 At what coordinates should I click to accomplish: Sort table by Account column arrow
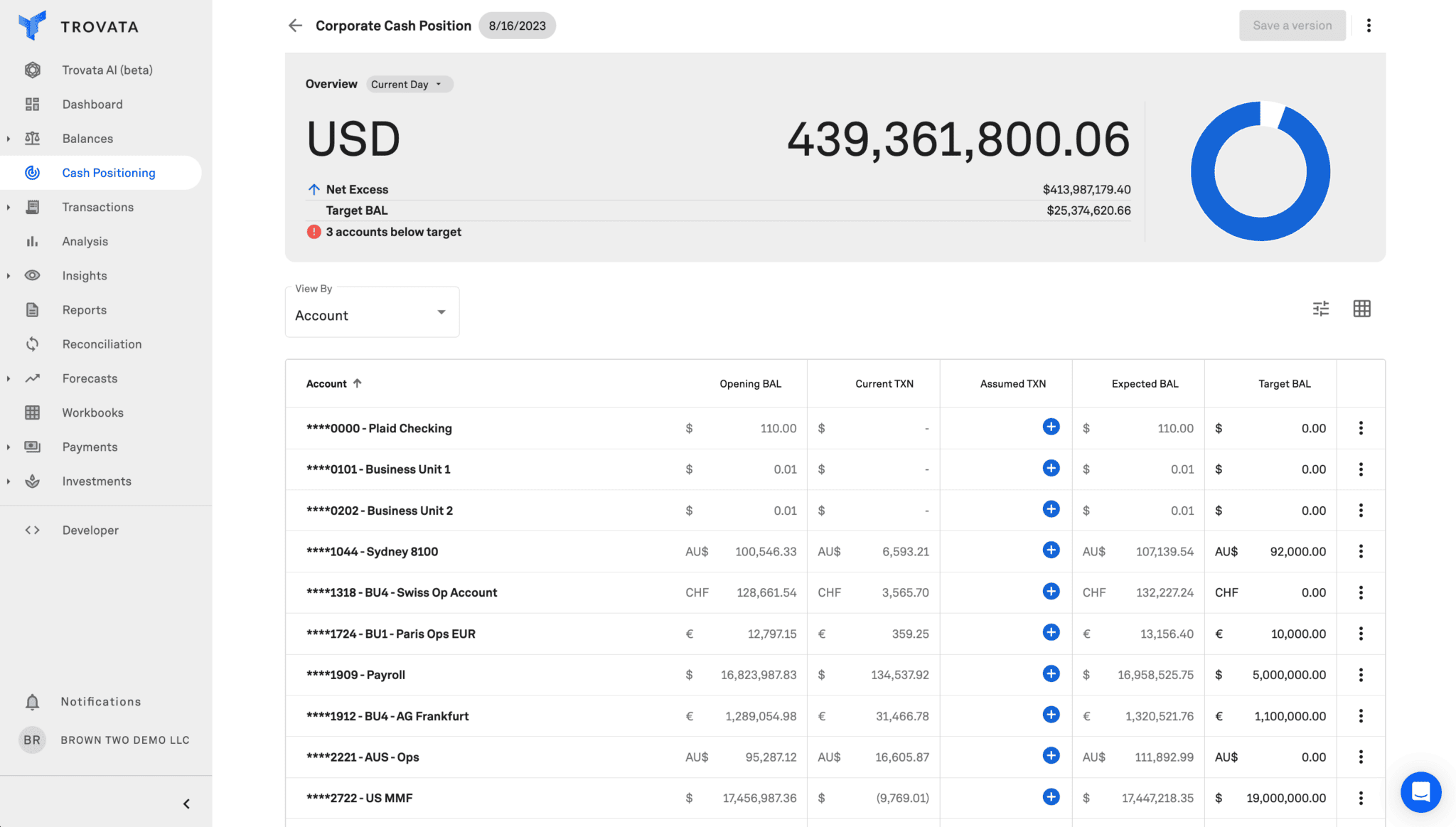358,383
